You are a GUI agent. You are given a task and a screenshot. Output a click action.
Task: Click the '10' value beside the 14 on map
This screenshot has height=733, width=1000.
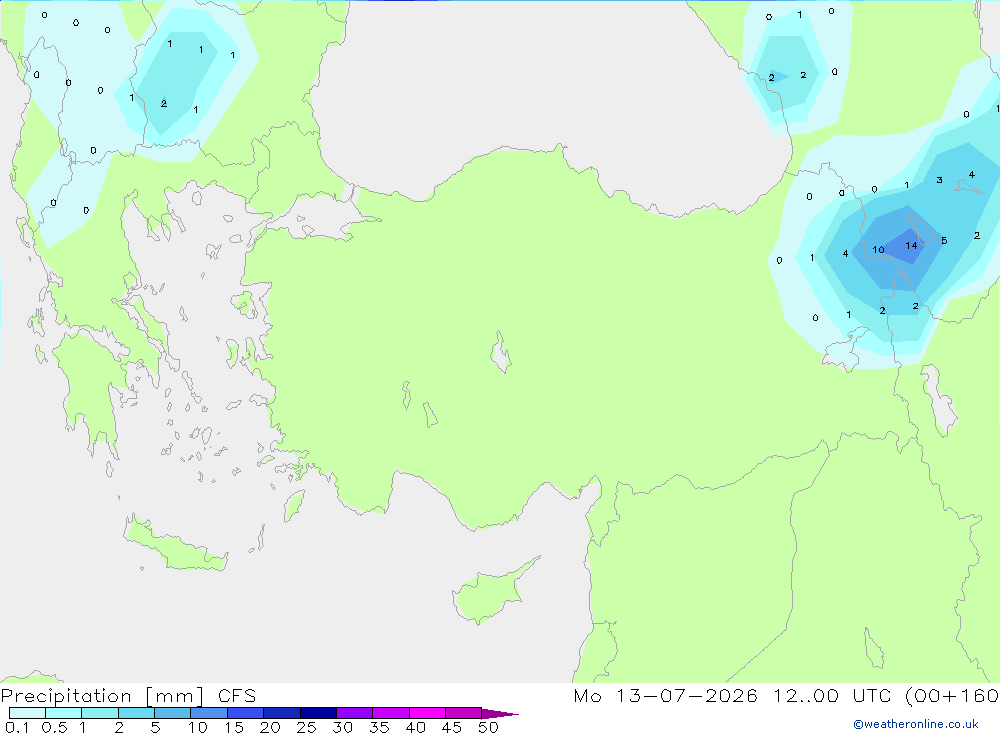(x=878, y=249)
